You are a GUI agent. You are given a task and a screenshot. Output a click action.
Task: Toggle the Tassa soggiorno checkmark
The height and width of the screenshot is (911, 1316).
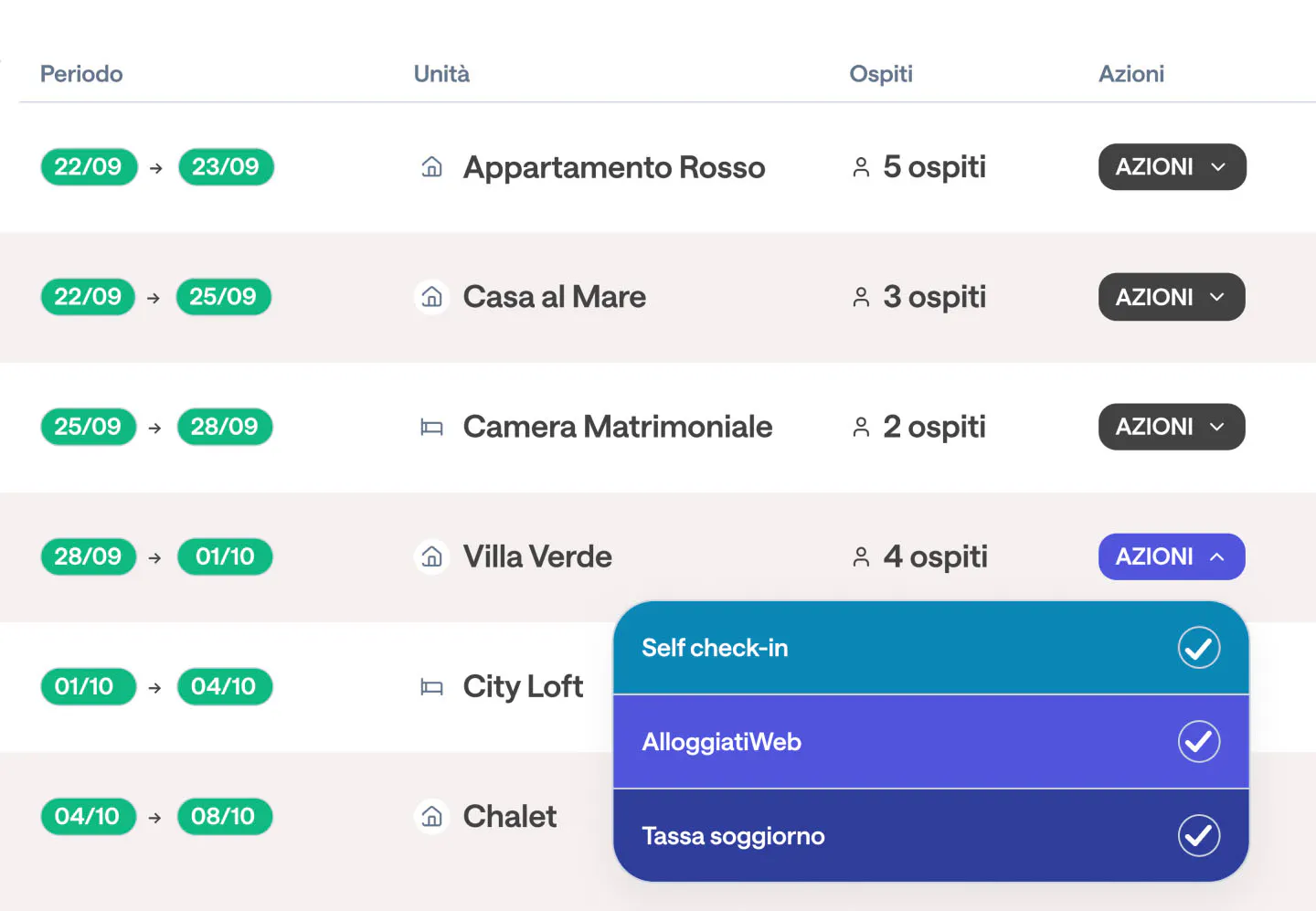[1198, 835]
